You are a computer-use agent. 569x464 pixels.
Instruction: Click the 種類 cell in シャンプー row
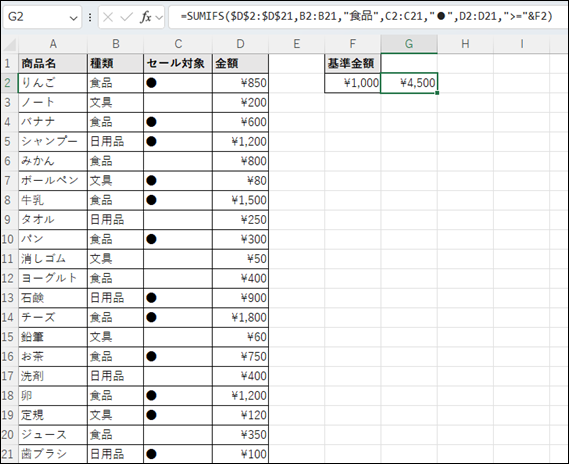click(115, 141)
